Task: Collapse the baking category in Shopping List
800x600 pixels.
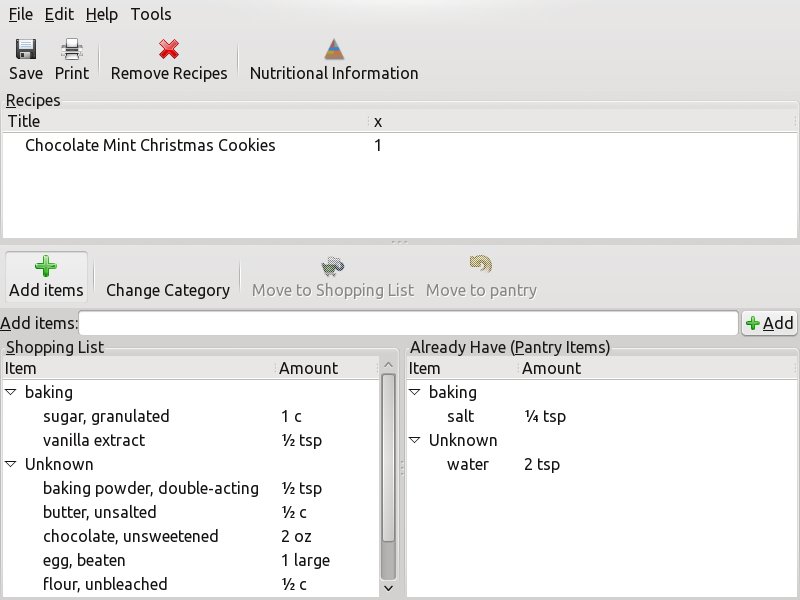Action: click(10, 392)
